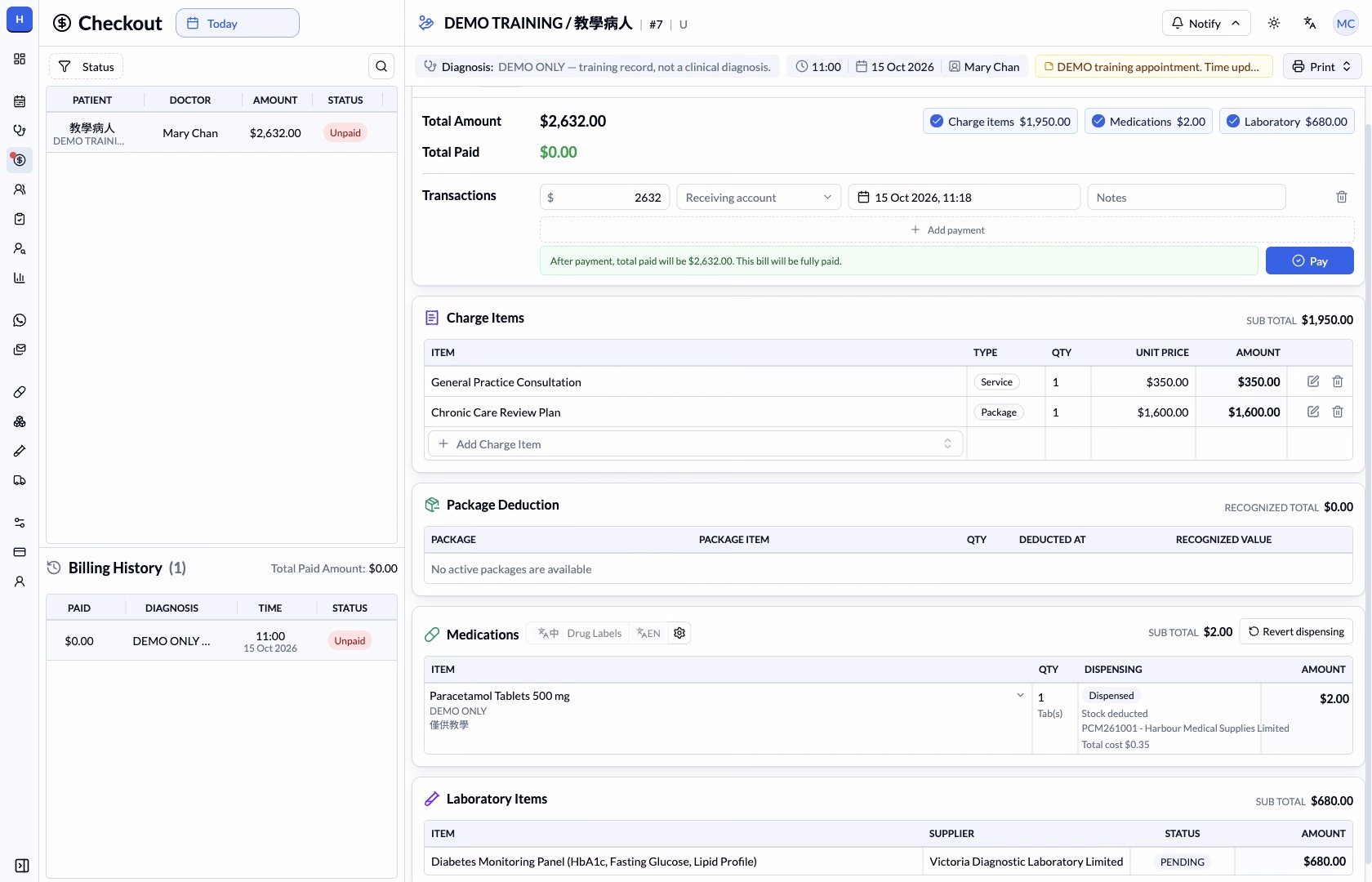Delete the transaction payment row

click(x=1342, y=197)
